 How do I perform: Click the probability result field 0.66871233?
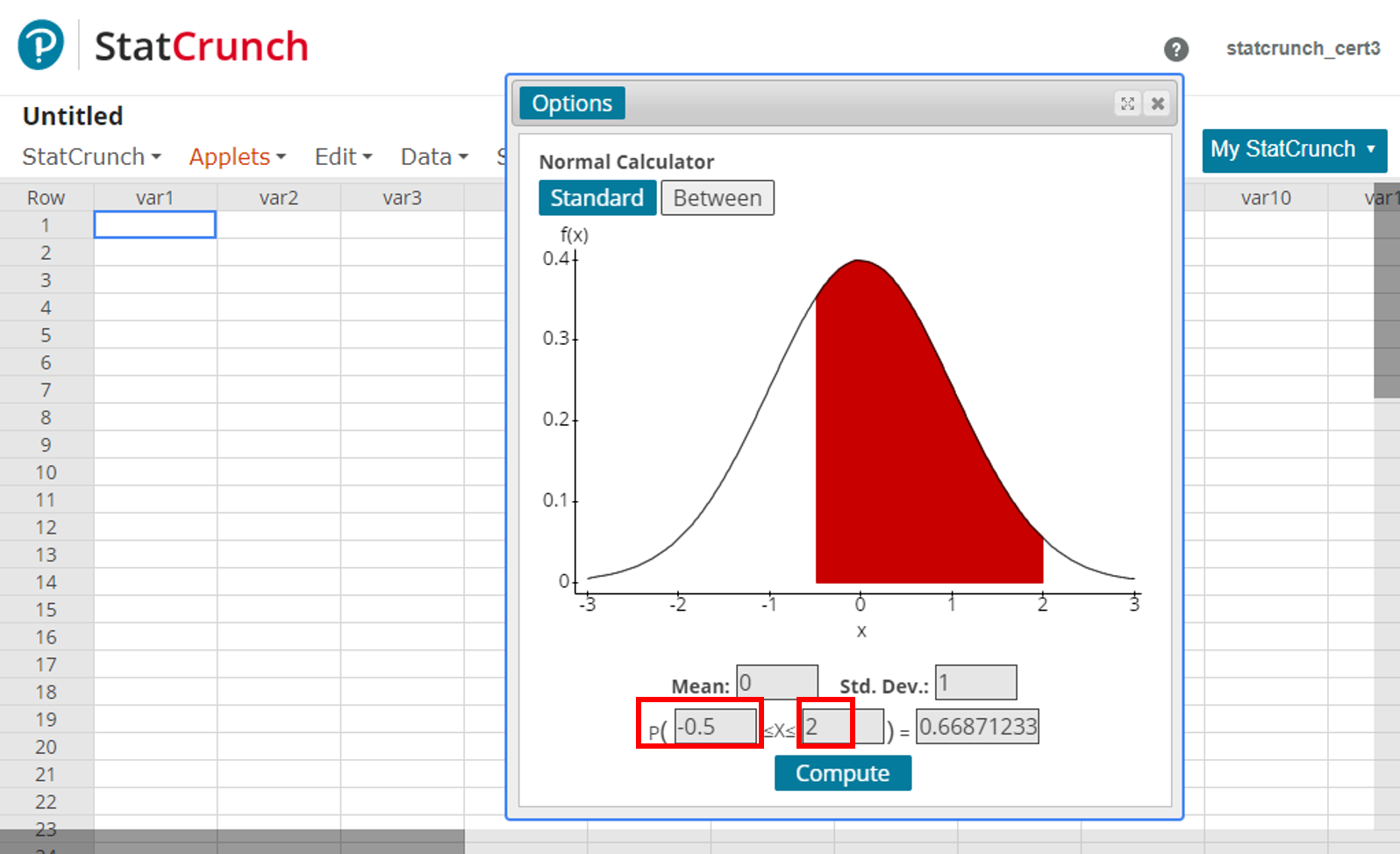tap(977, 727)
